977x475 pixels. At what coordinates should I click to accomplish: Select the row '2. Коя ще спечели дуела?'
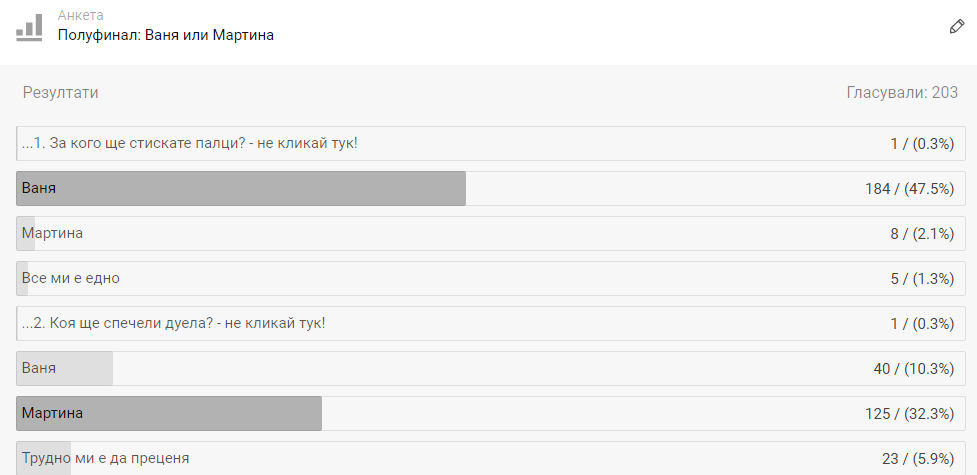click(x=491, y=323)
